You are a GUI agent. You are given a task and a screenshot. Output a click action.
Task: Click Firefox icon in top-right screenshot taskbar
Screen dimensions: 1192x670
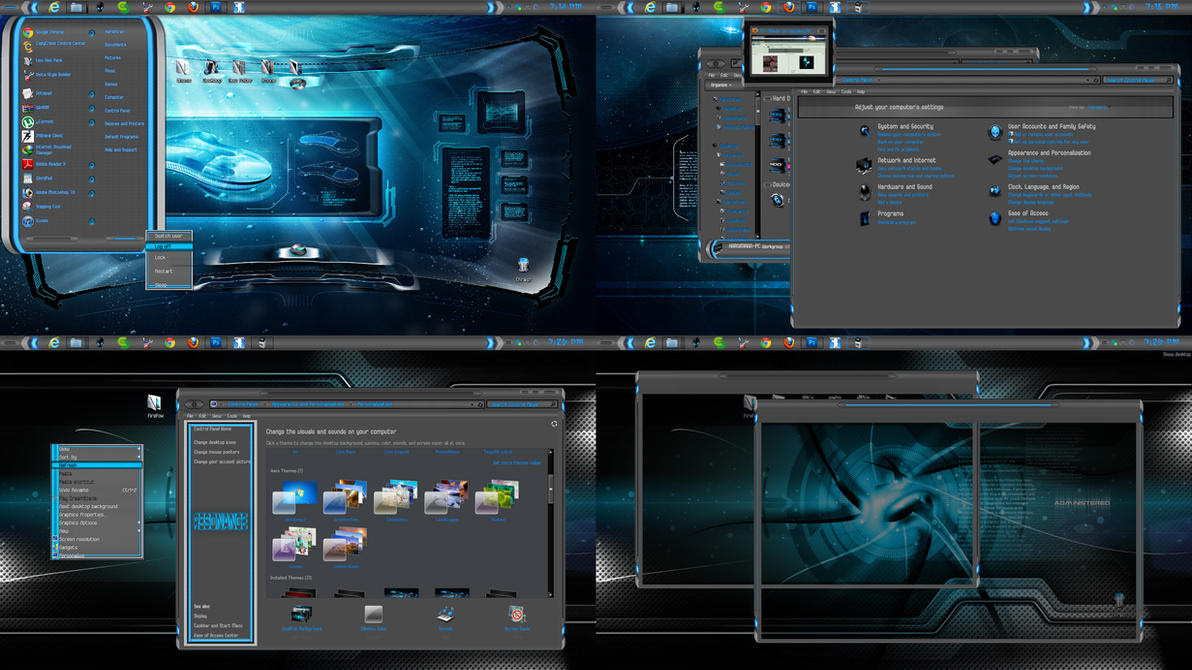(789, 7)
